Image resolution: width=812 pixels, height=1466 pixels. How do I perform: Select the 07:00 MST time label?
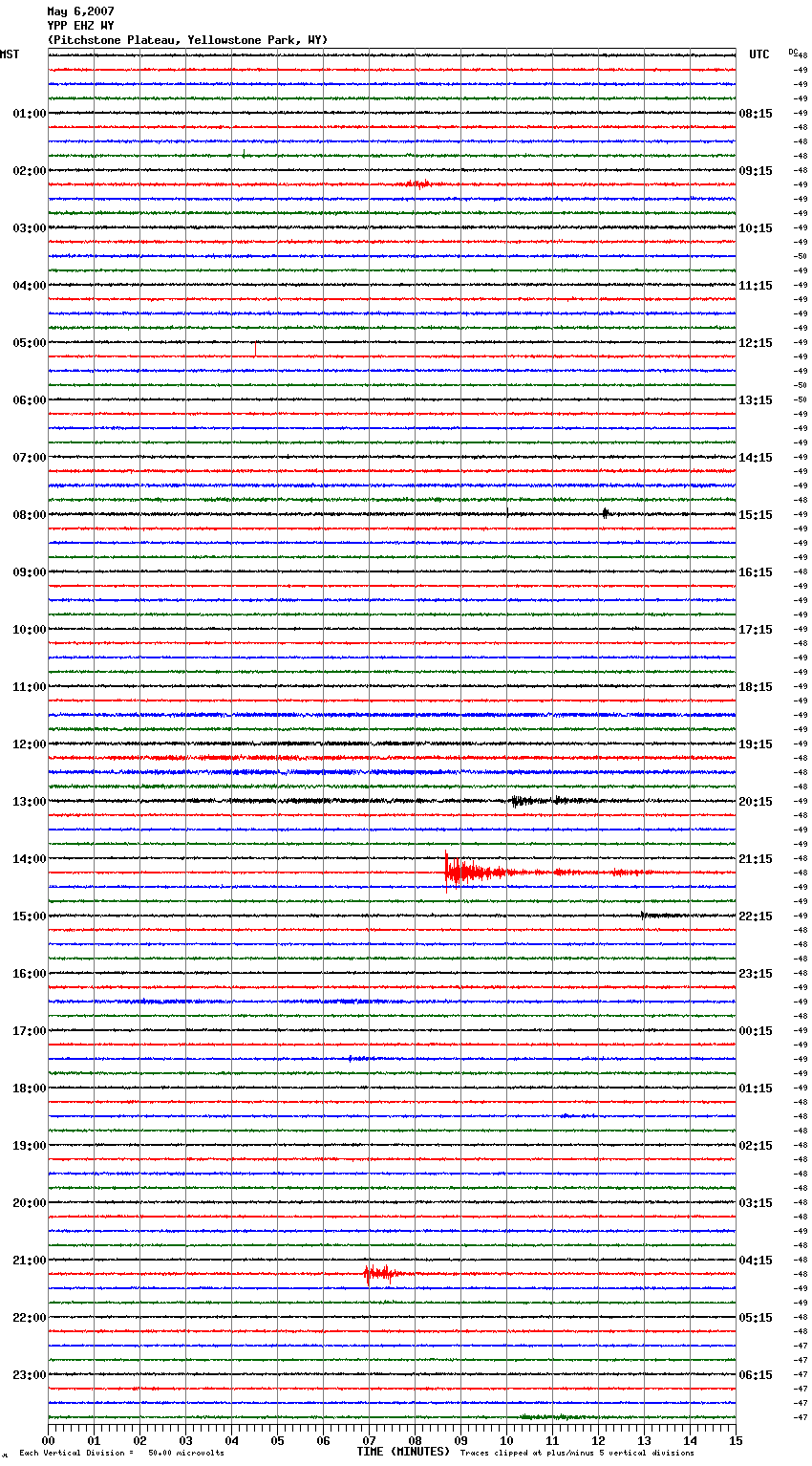point(30,458)
